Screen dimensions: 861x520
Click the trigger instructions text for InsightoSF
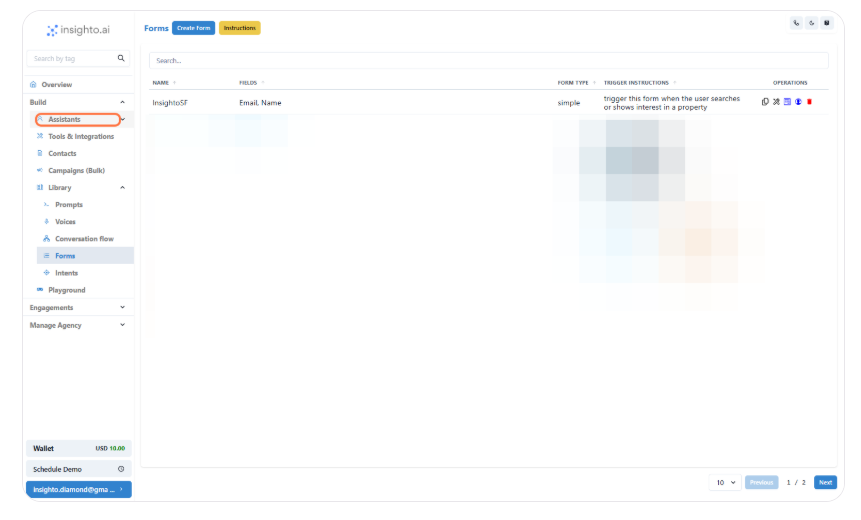point(672,103)
